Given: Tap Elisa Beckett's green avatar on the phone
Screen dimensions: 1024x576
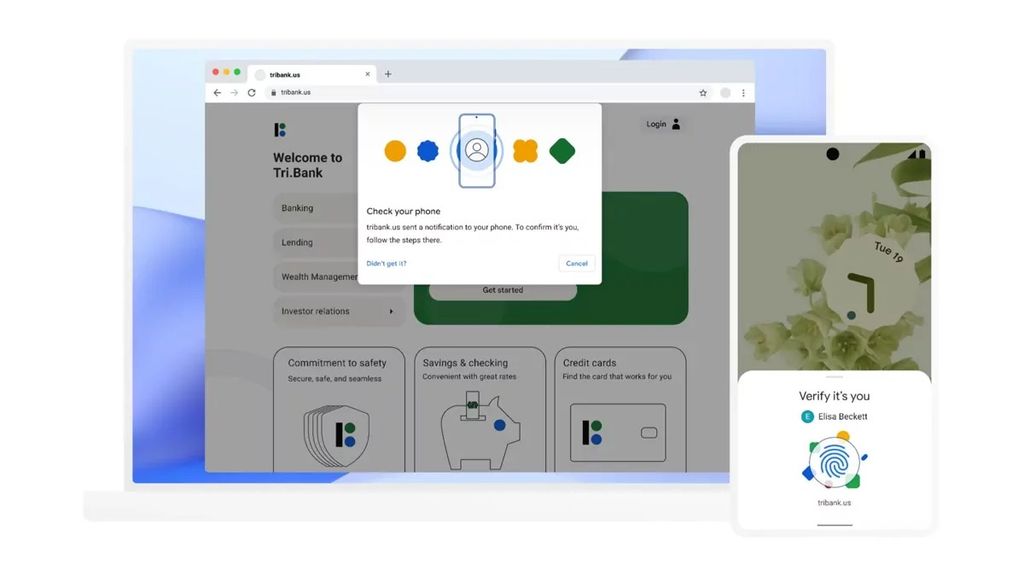Looking at the screenshot, I should [x=806, y=417].
